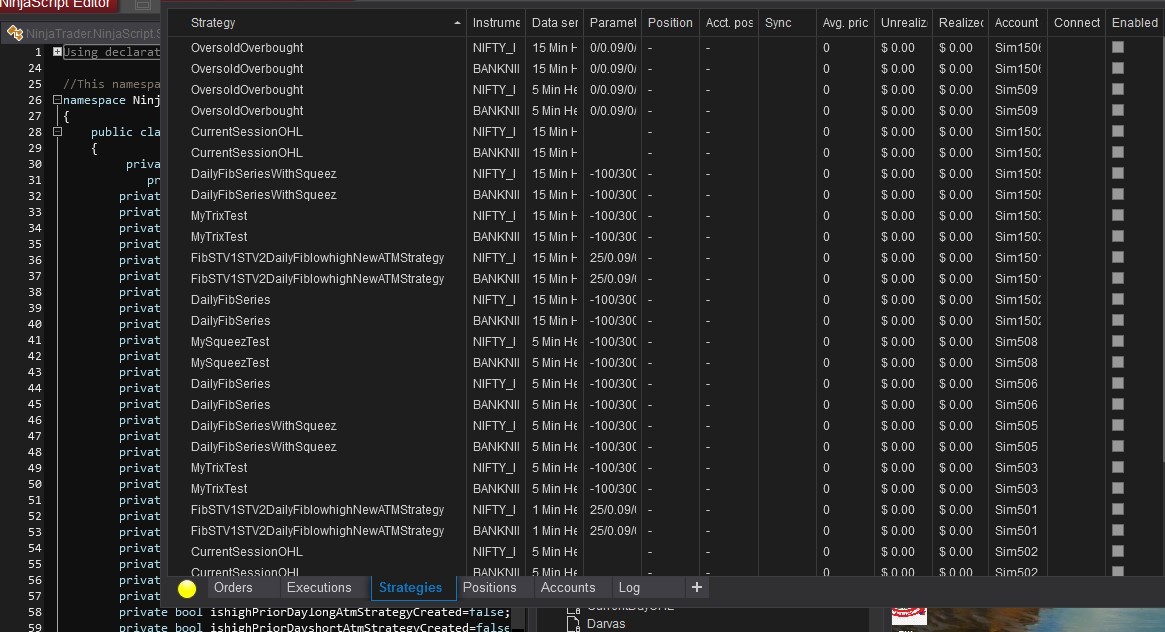Add a new tab with plus button

click(x=696, y=587)
